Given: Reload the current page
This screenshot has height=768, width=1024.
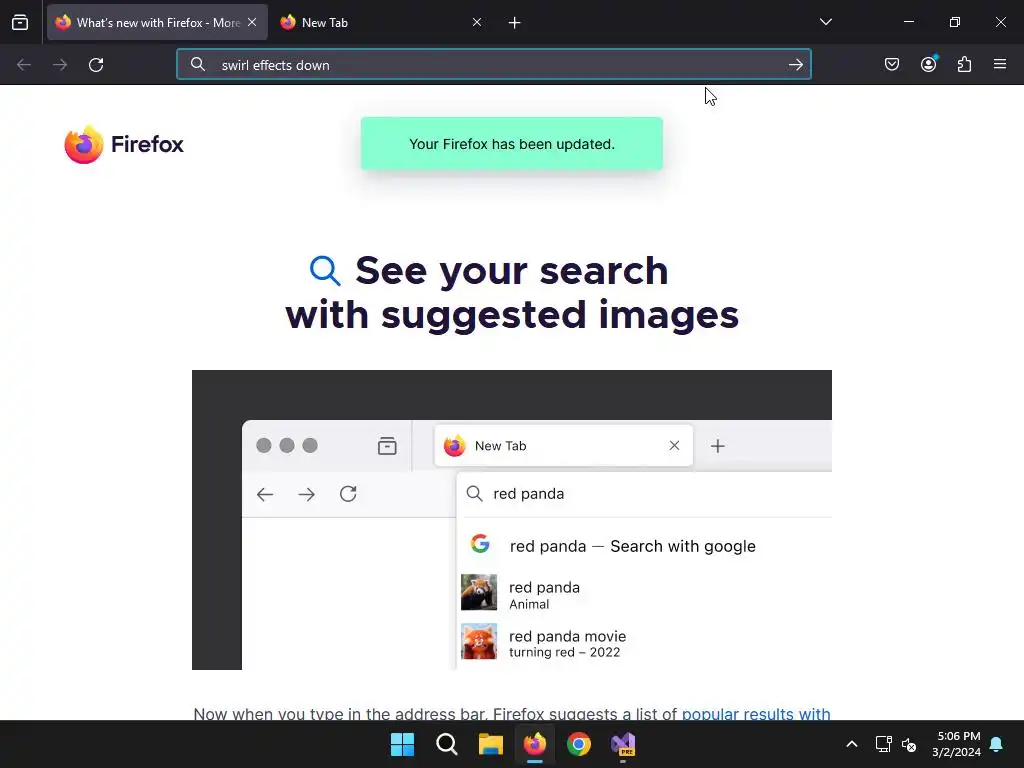Looking at the screenshot, I should click(x=96, y=65).
